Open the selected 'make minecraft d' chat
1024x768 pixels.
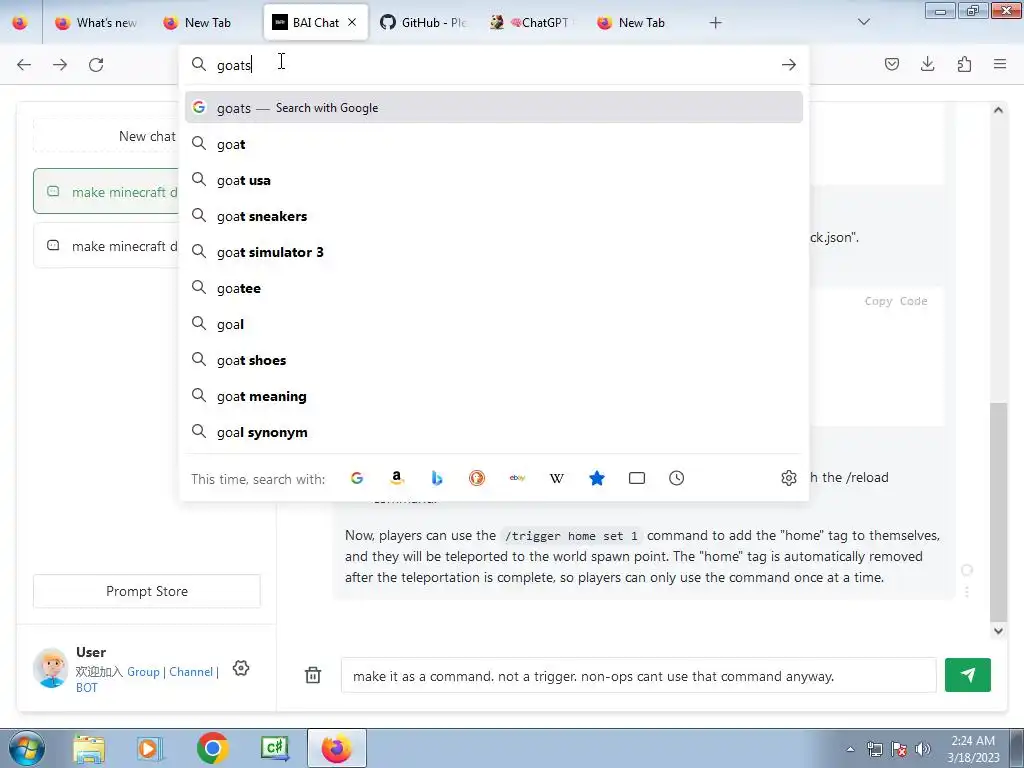click(106, 191)
